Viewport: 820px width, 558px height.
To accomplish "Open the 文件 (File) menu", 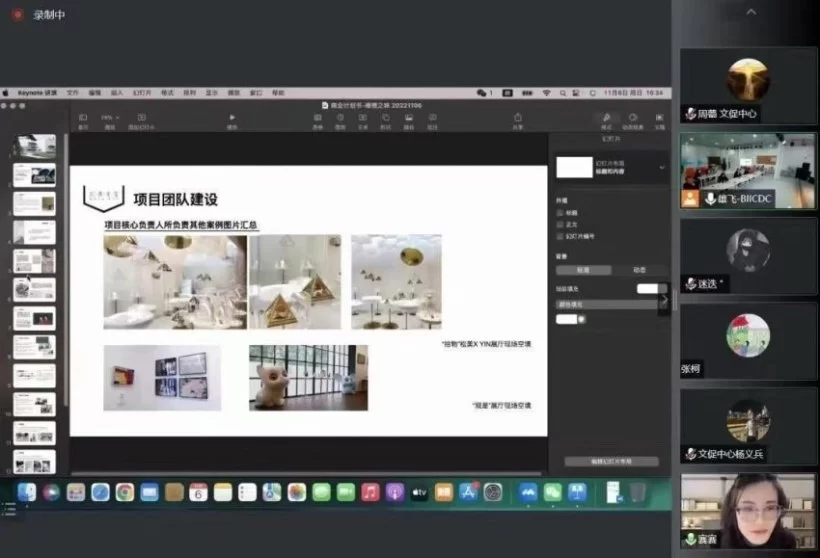I will click(73, 93).
